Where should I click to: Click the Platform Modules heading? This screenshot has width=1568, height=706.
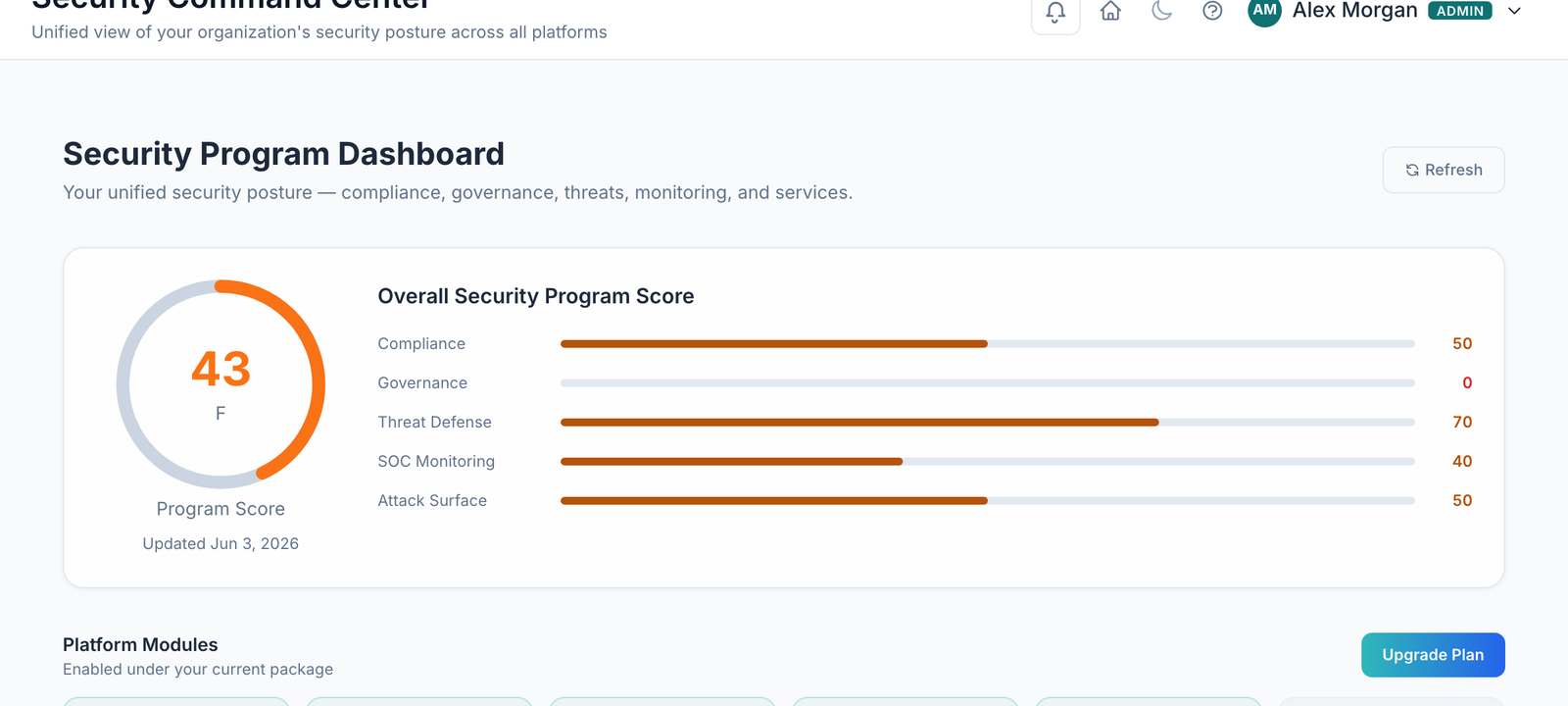(140, 645)
